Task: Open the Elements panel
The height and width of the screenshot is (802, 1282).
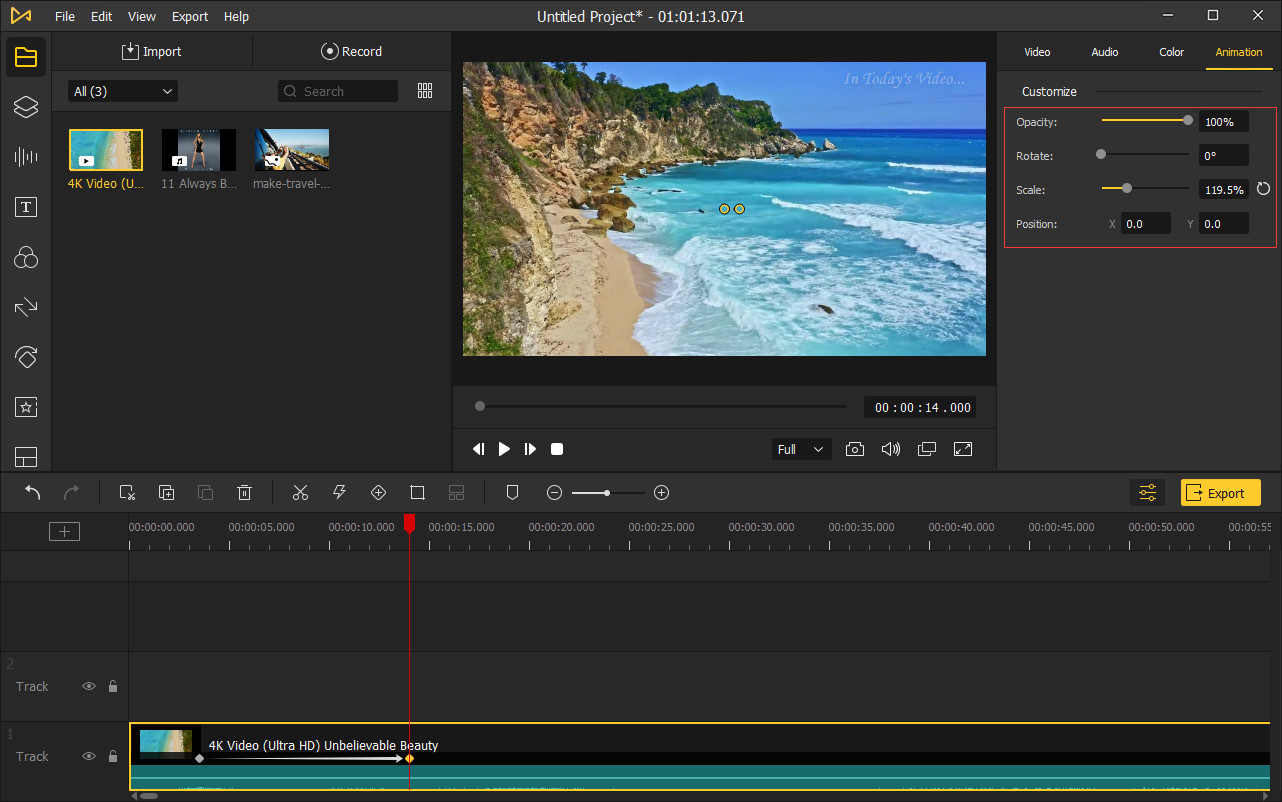Action: pos(25,407)
